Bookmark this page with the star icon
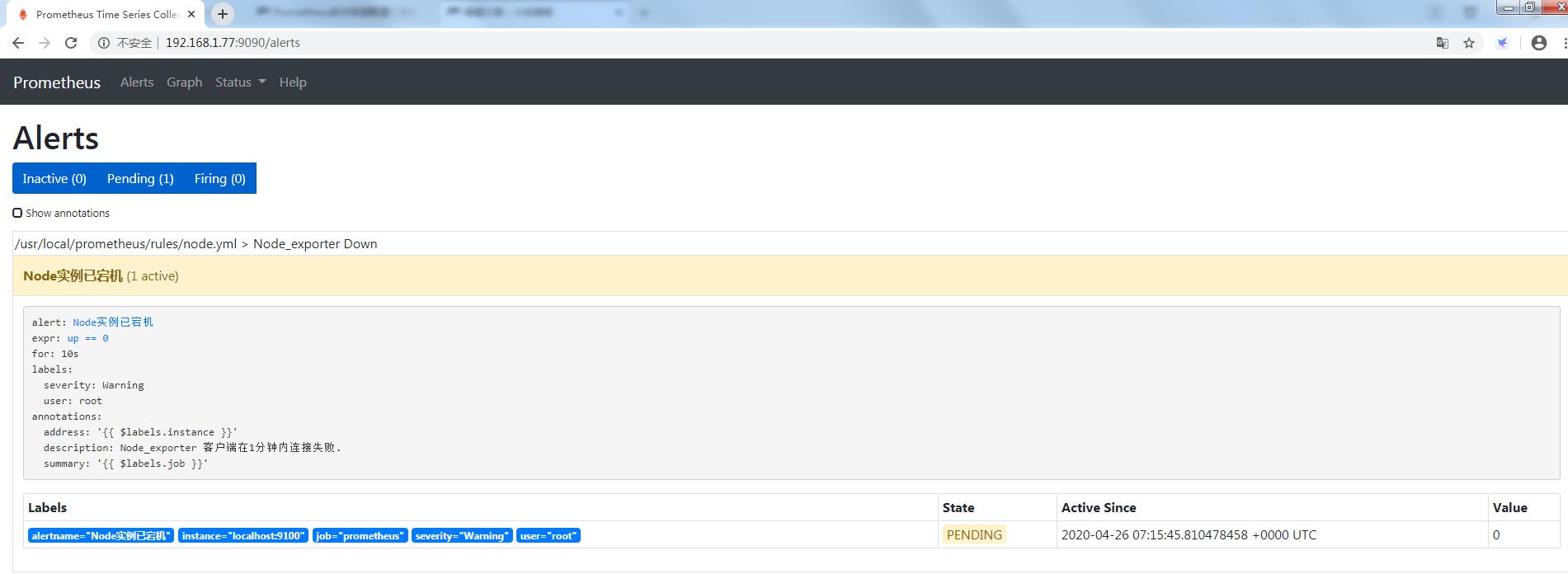 coord(1469,43)
